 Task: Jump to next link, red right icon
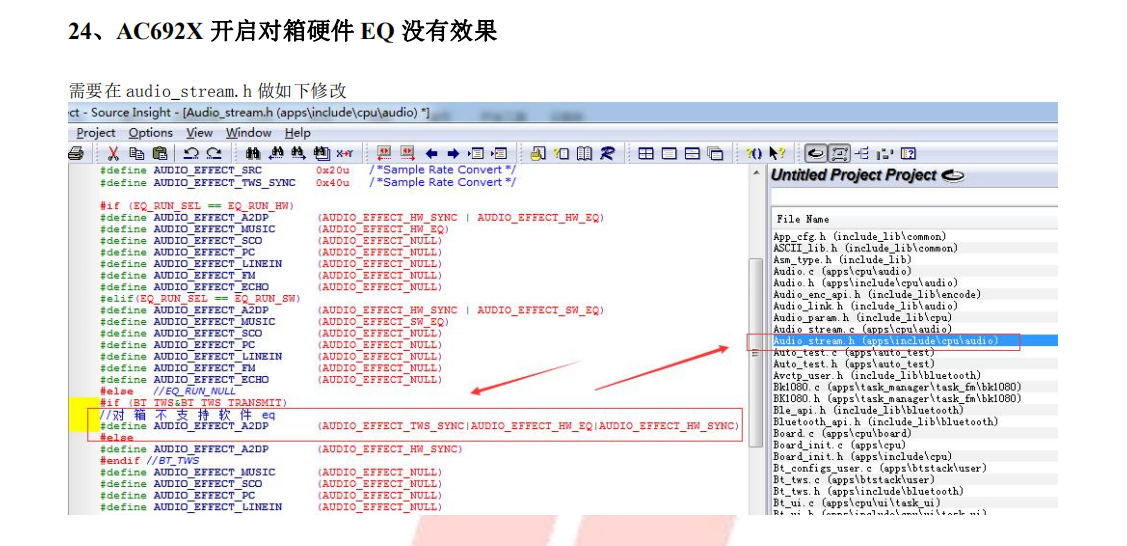(407, 153)
